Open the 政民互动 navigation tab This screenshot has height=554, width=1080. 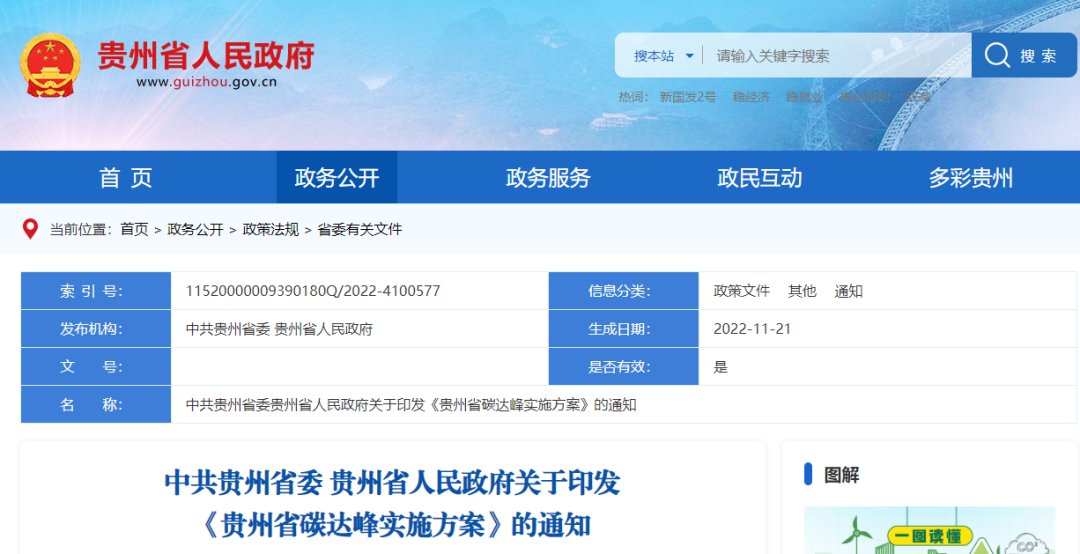coord(759,178)
